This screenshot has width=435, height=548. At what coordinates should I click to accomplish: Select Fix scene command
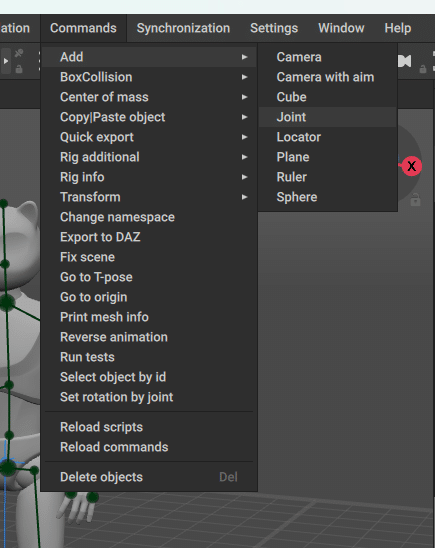click(x=149, y=257)
